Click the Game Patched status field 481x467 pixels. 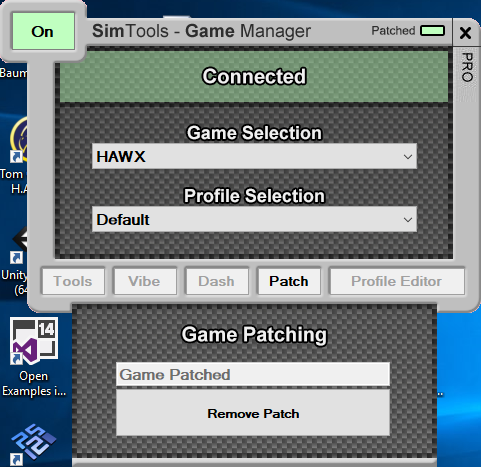[x=253, y=374]
